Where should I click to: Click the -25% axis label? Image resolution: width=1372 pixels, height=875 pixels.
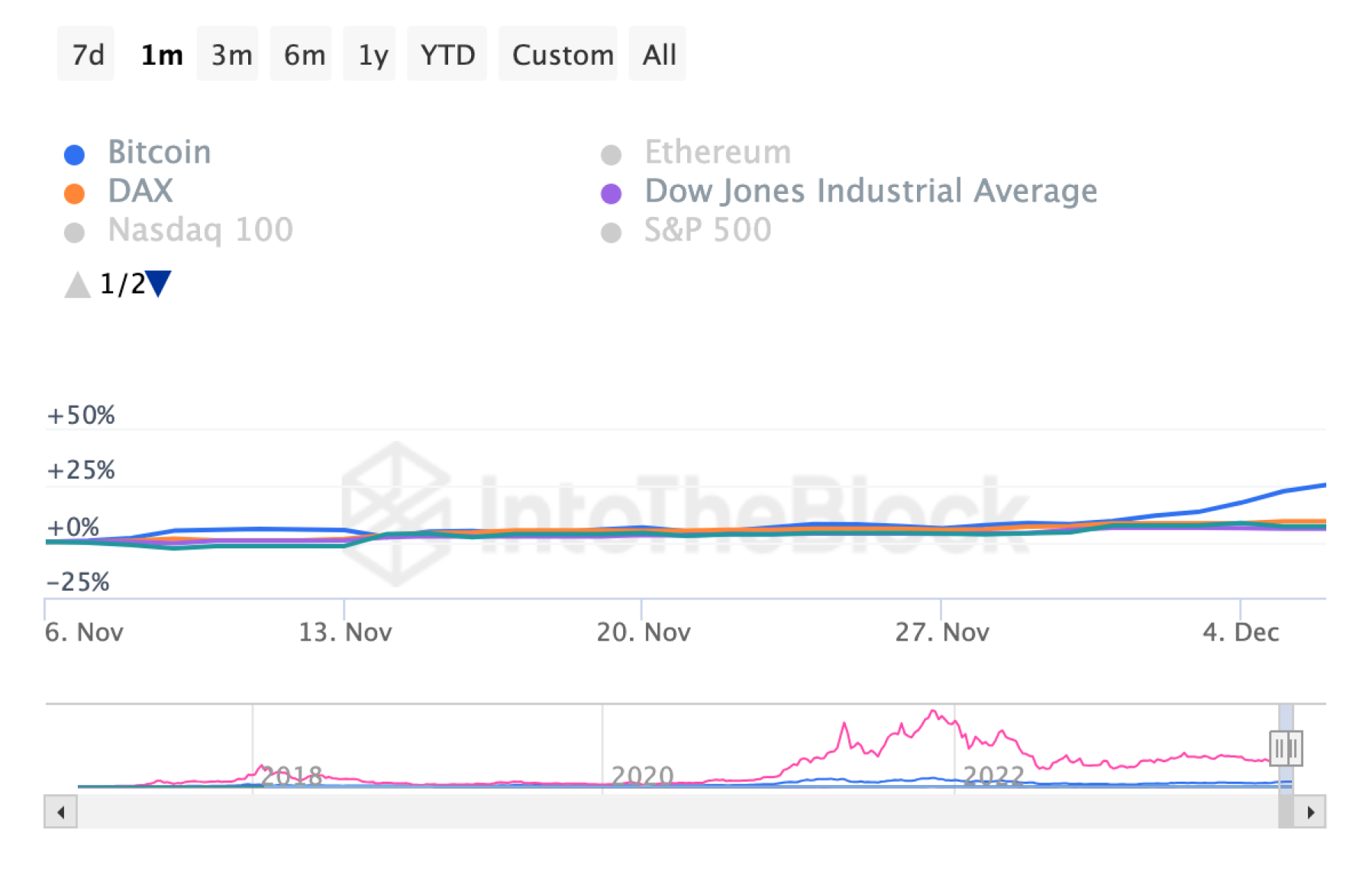point(78,583)
